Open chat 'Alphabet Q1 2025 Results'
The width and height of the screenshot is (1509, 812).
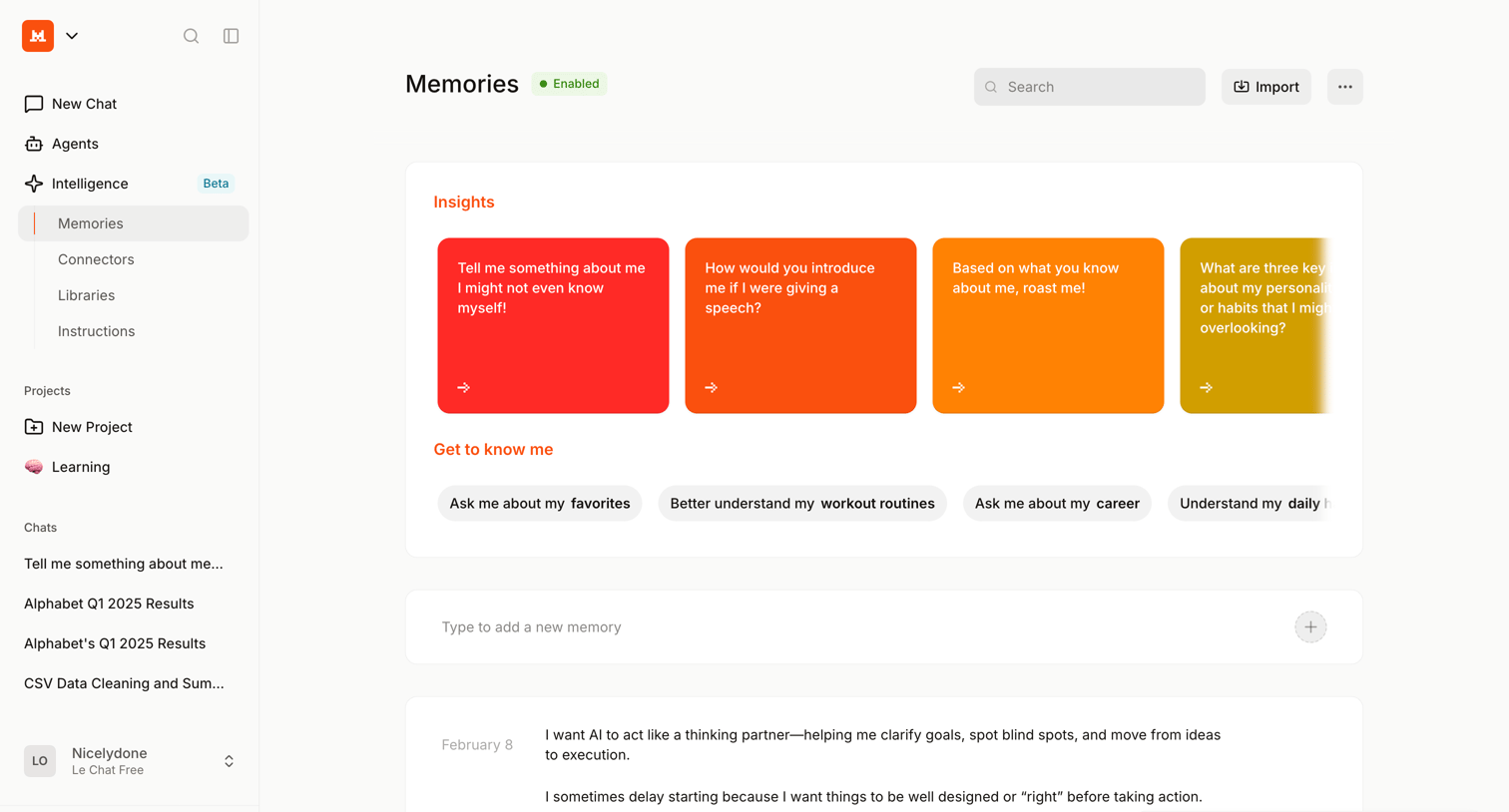109,604
